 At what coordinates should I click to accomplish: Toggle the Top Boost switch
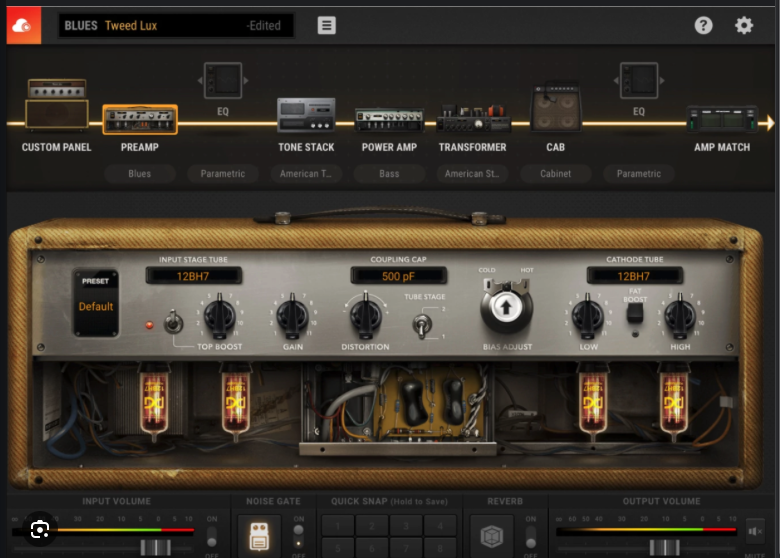[174, 322]
